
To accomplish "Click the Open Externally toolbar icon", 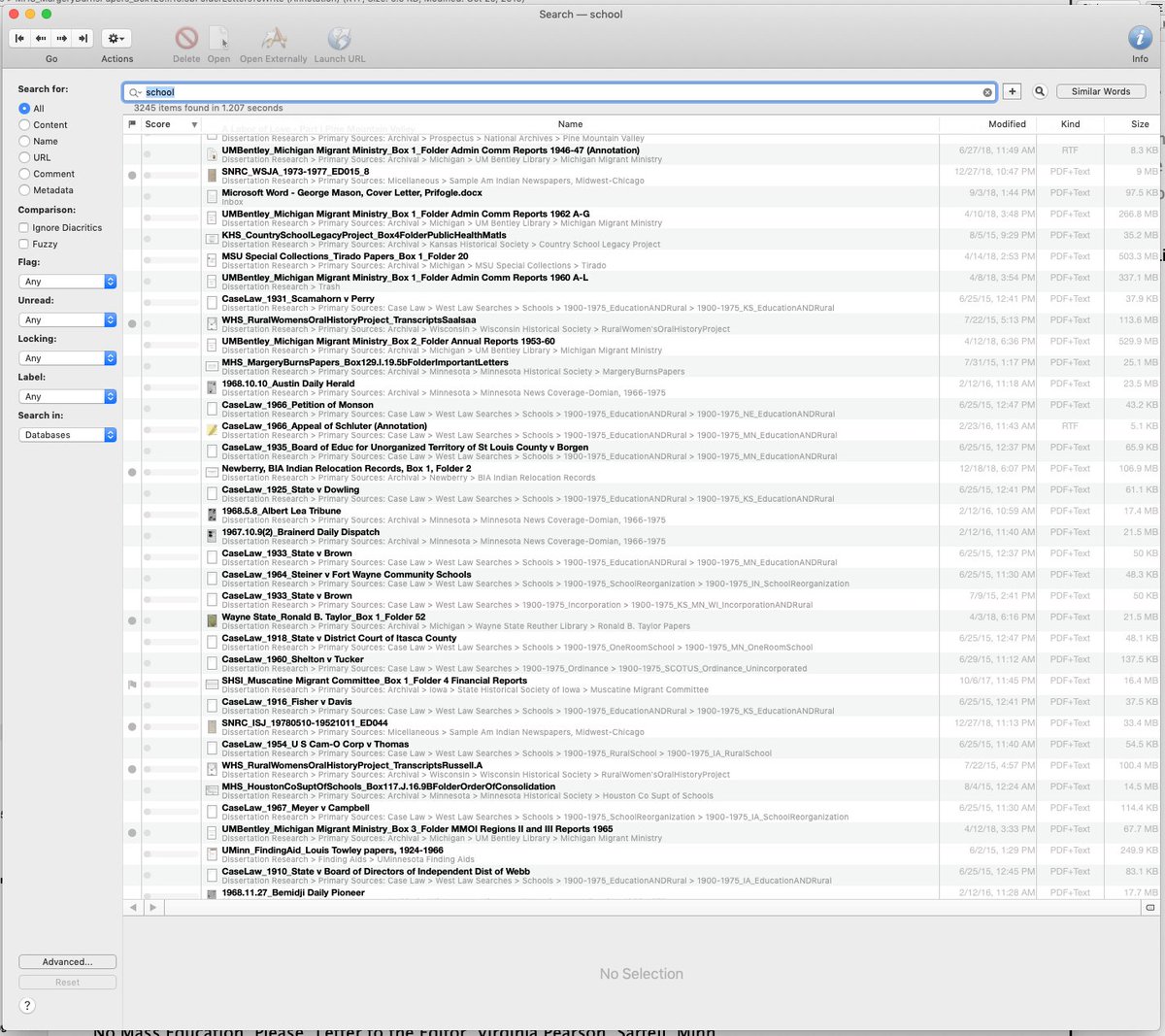I will [274, 38].
